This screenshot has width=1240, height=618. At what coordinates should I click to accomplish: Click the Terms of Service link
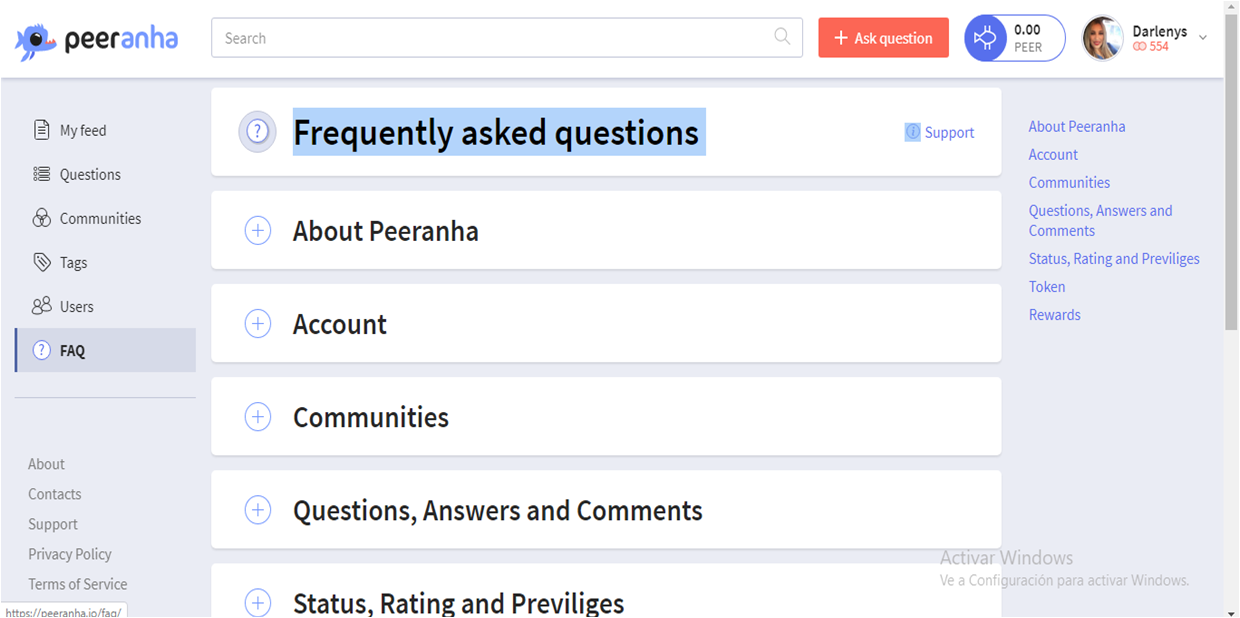(77, 584)
